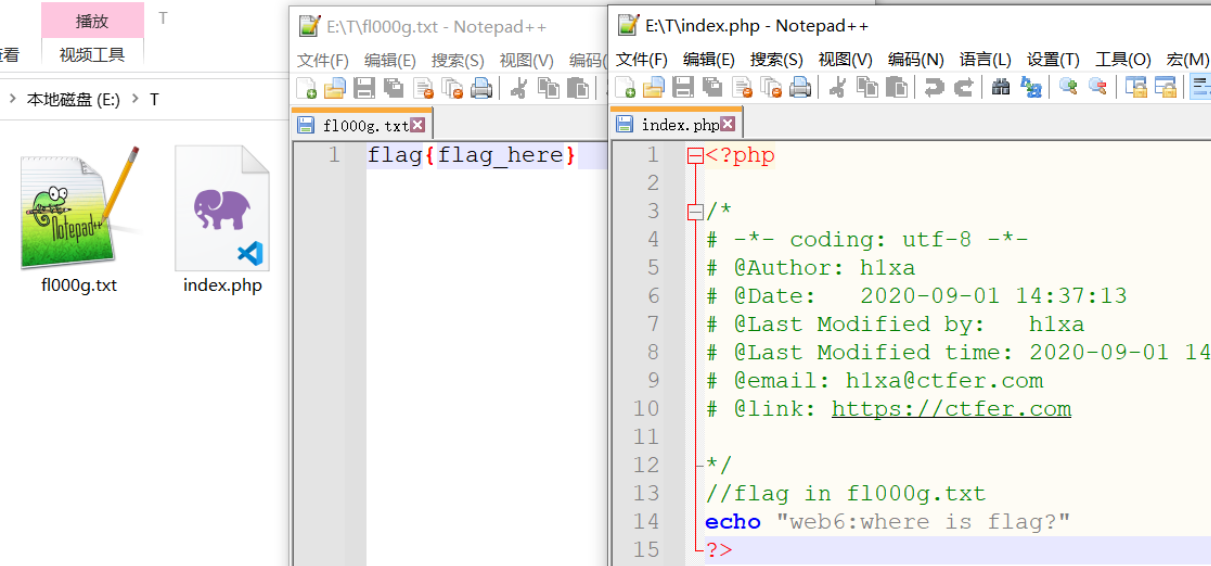
Task: Click Print icon in index.php window toolbar
Action: [800, 88]
